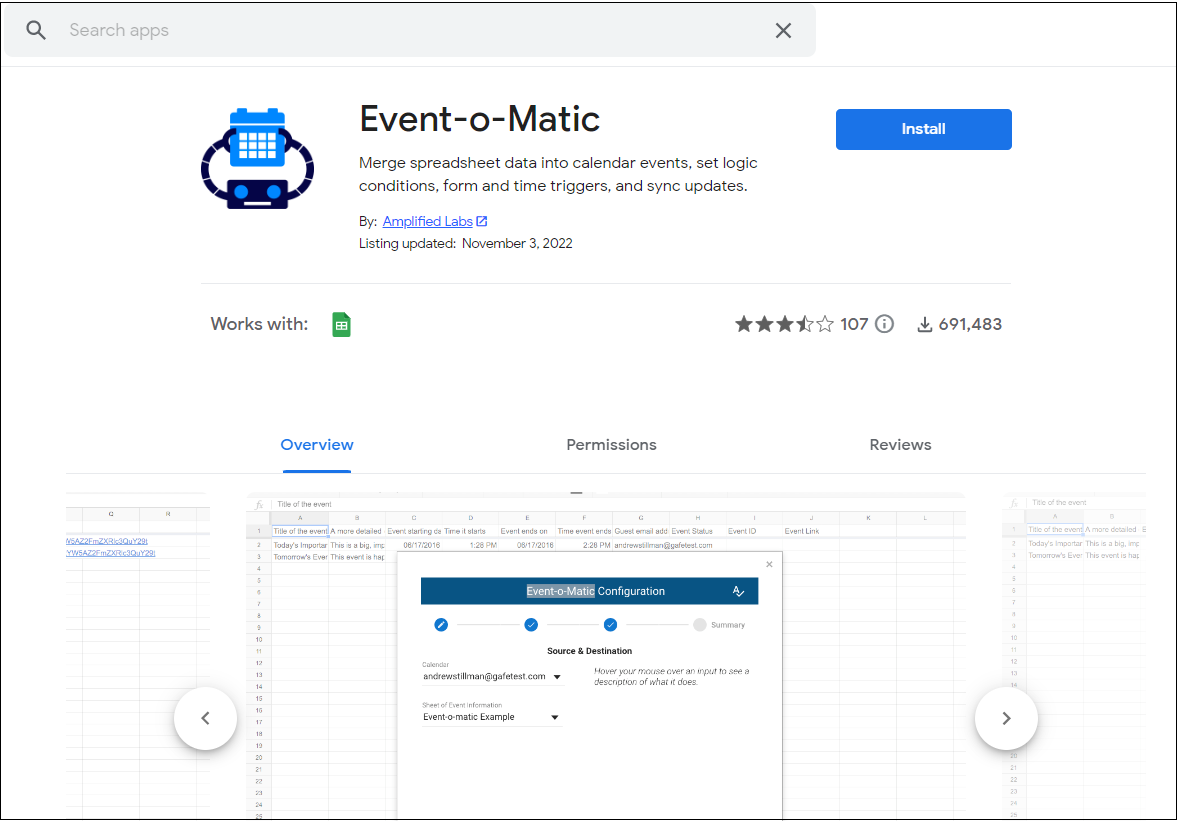The height and width of the screenshot is (821, 1177).
Task: Open the Reviews tab
Action: coord(899,444)
